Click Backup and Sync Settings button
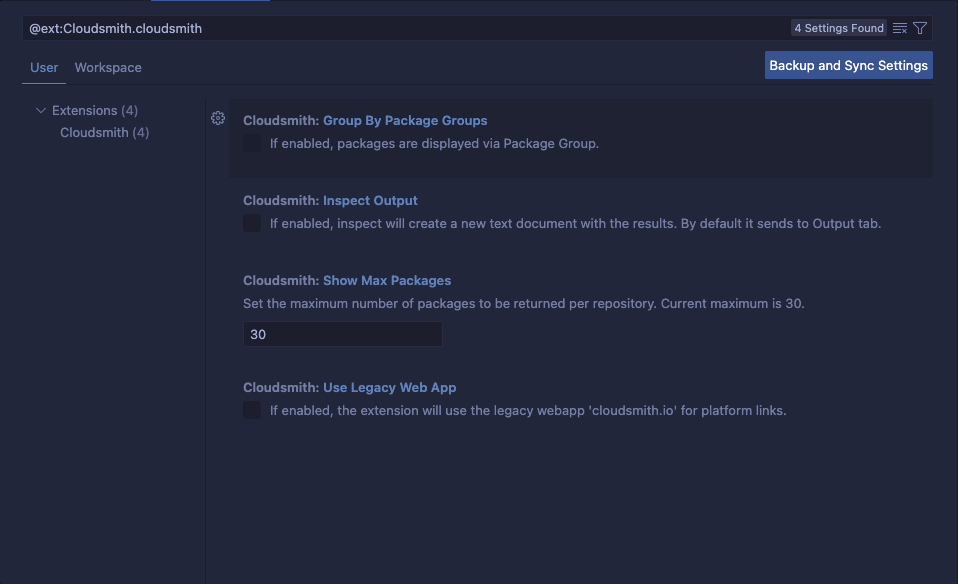Screen dimensions: 958x584 [849, 65]
